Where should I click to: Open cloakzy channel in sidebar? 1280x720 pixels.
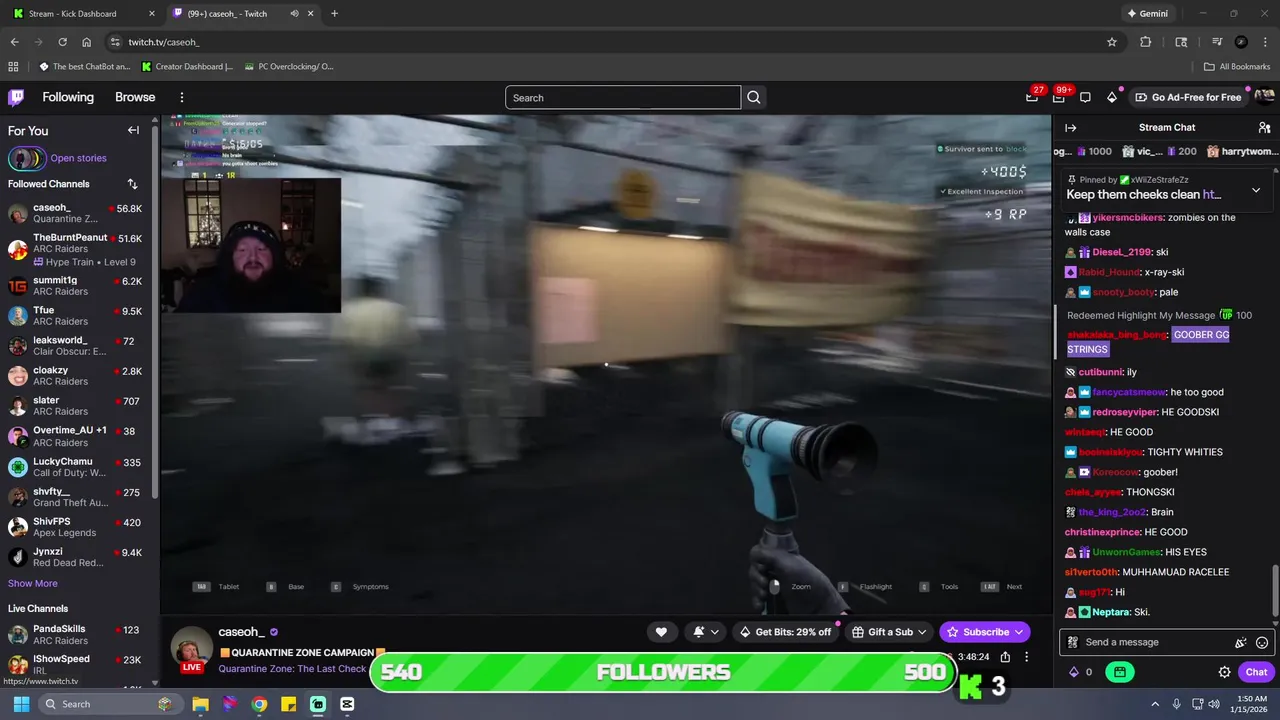[76, 376]
